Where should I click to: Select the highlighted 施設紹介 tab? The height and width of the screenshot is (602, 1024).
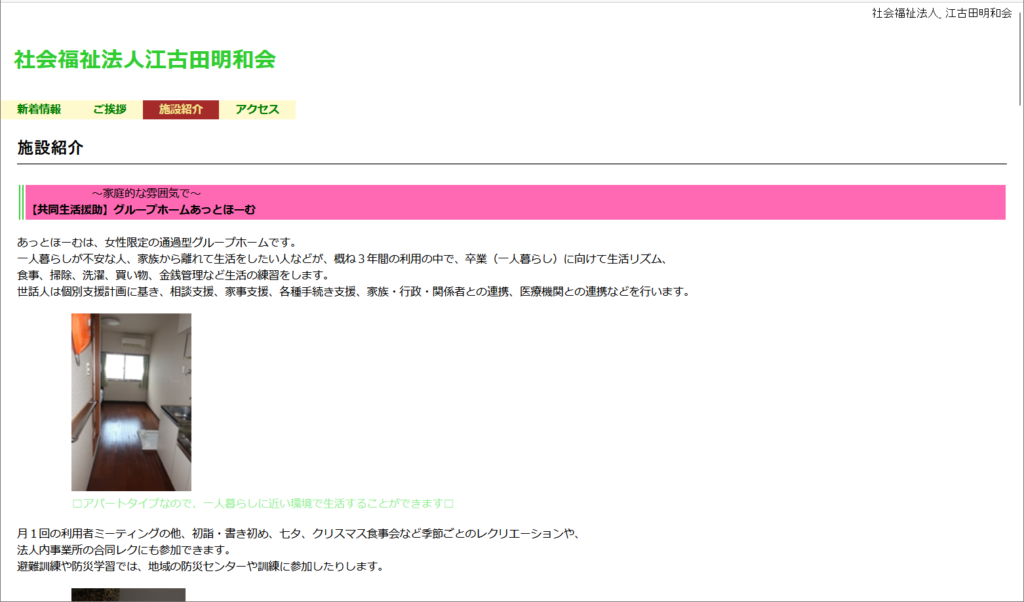[x=181, y=110]
